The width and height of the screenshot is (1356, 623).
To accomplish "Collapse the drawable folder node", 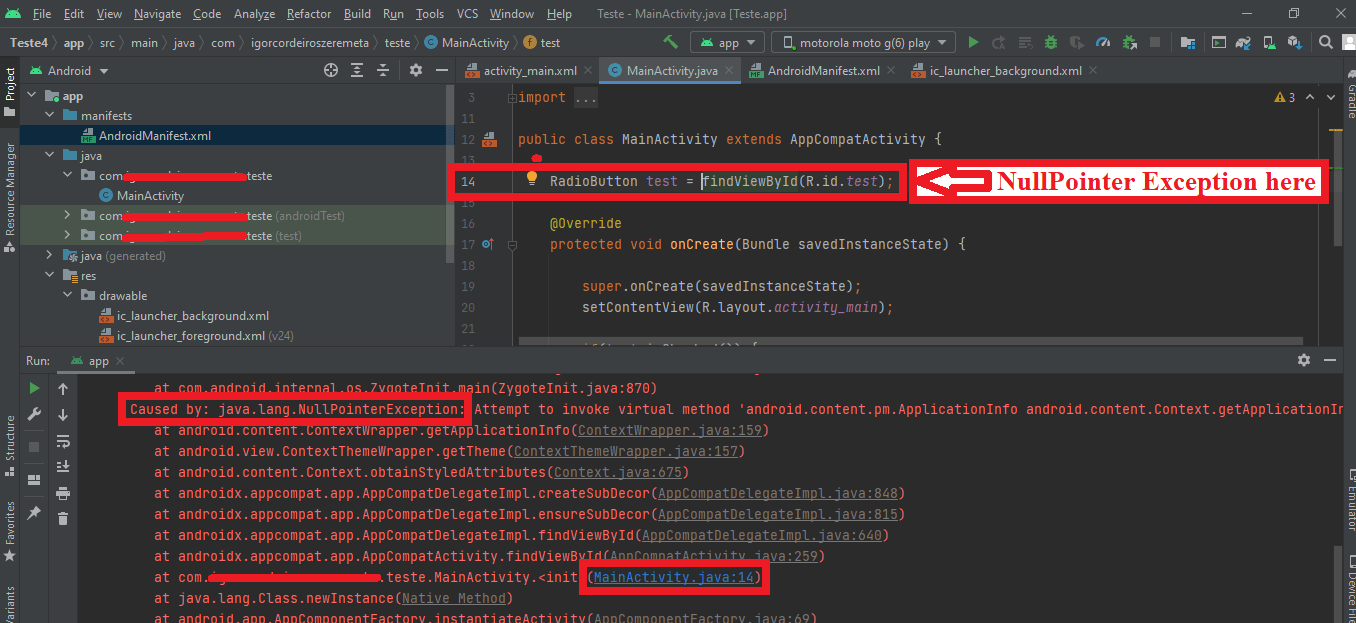I will (x=66, y=296).
